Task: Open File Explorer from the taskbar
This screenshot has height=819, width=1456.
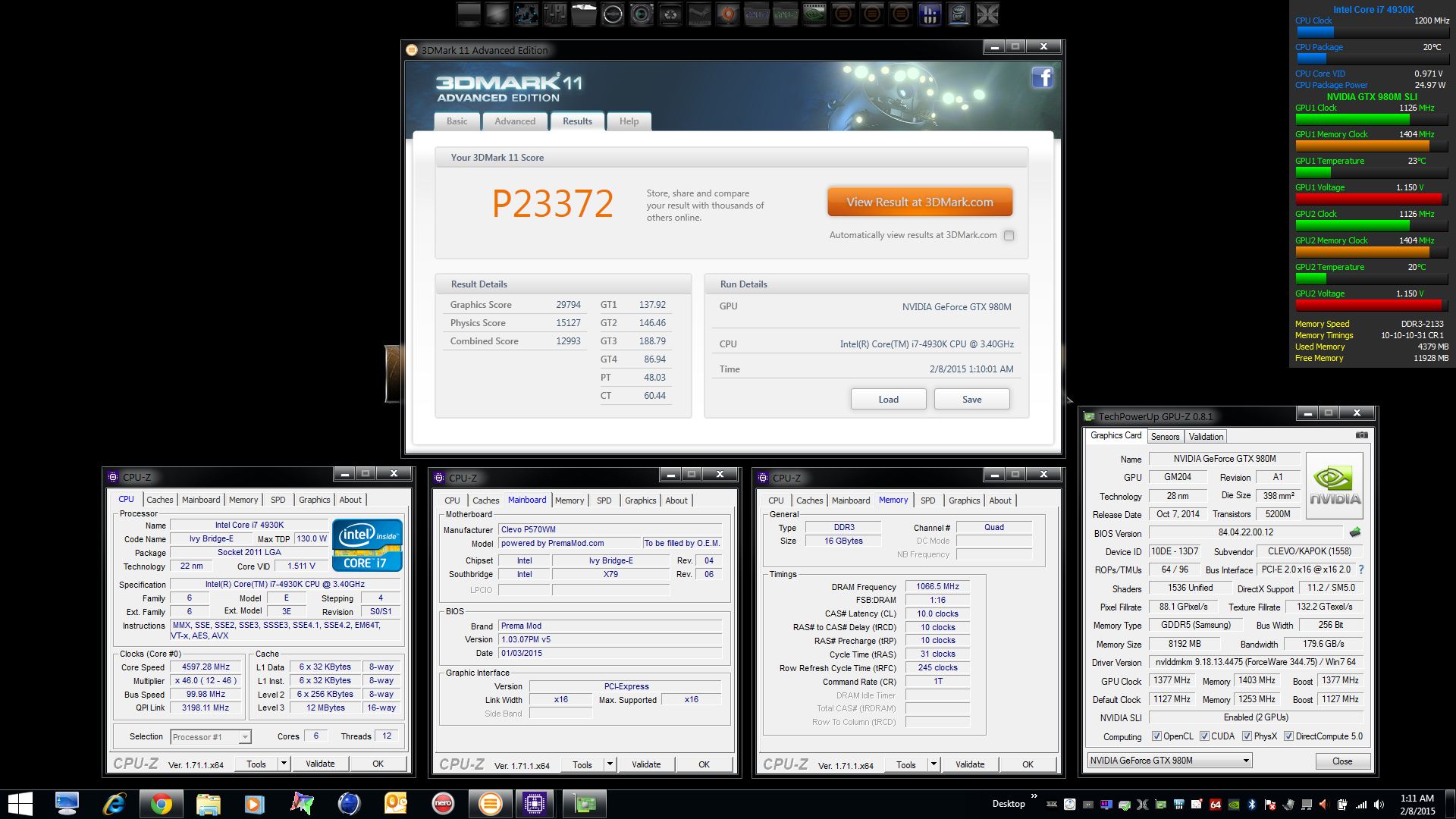Action: click(208, 804)
